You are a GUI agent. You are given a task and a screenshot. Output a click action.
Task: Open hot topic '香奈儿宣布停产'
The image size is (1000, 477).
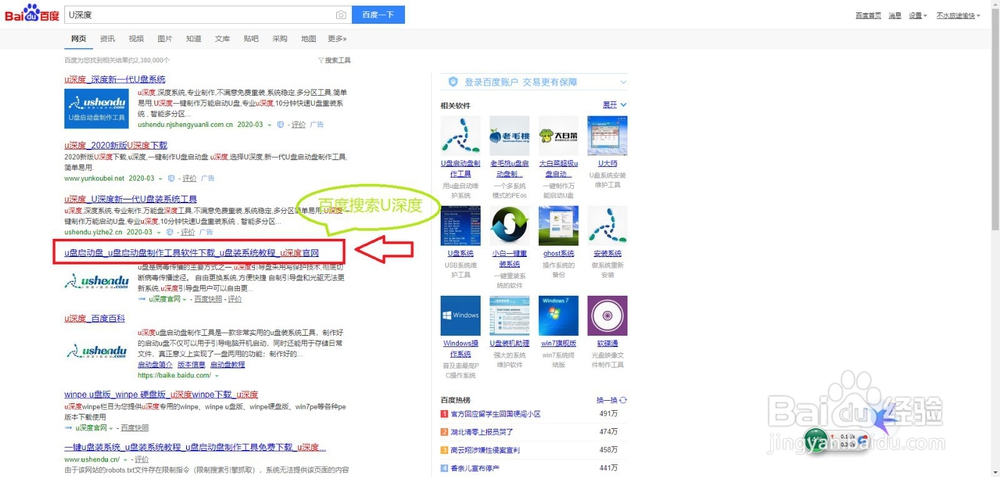click(x=475, y=468)
